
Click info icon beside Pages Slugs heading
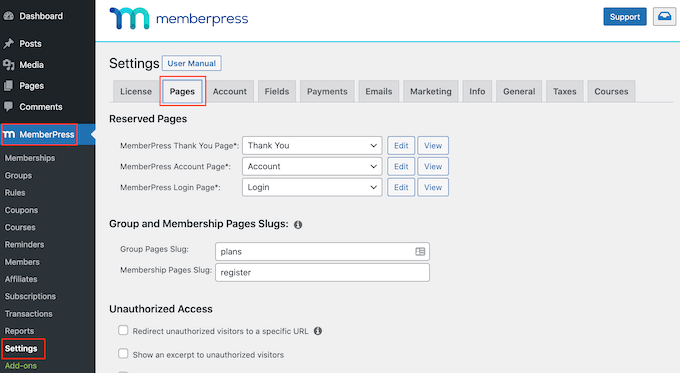[x=298, y=225]
